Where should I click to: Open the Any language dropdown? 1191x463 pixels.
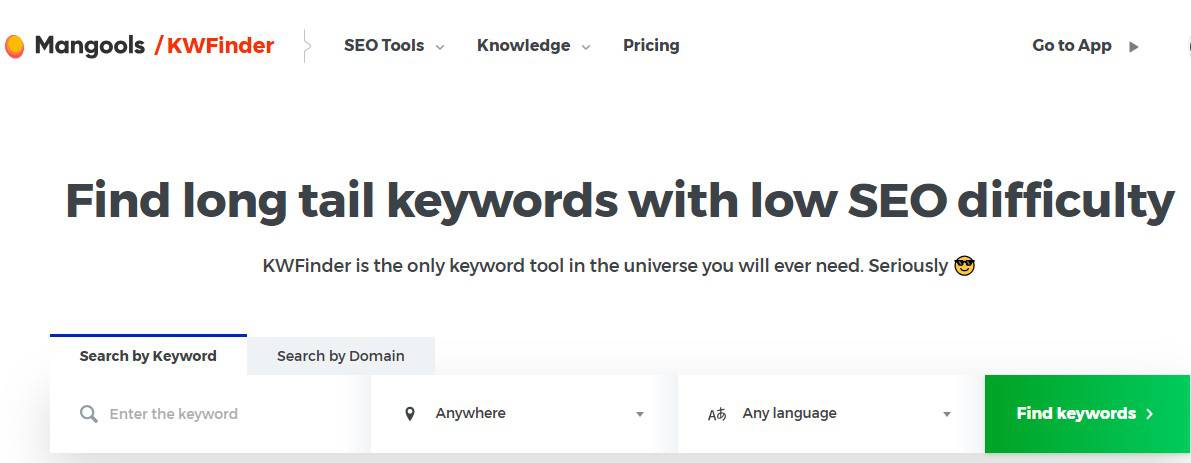pyautogui.click(x=830, y=414)
